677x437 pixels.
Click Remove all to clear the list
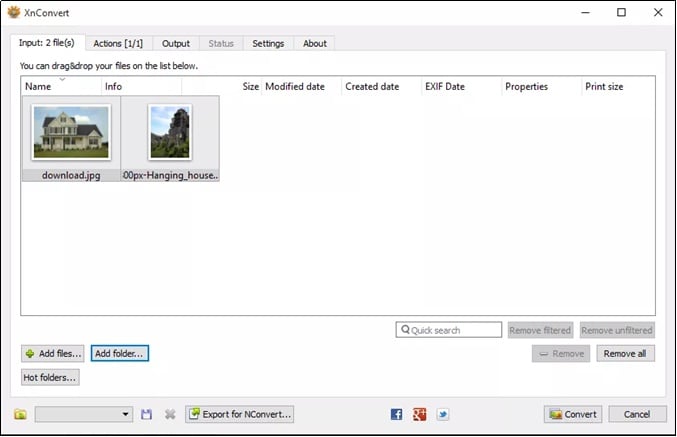[625, 353]
